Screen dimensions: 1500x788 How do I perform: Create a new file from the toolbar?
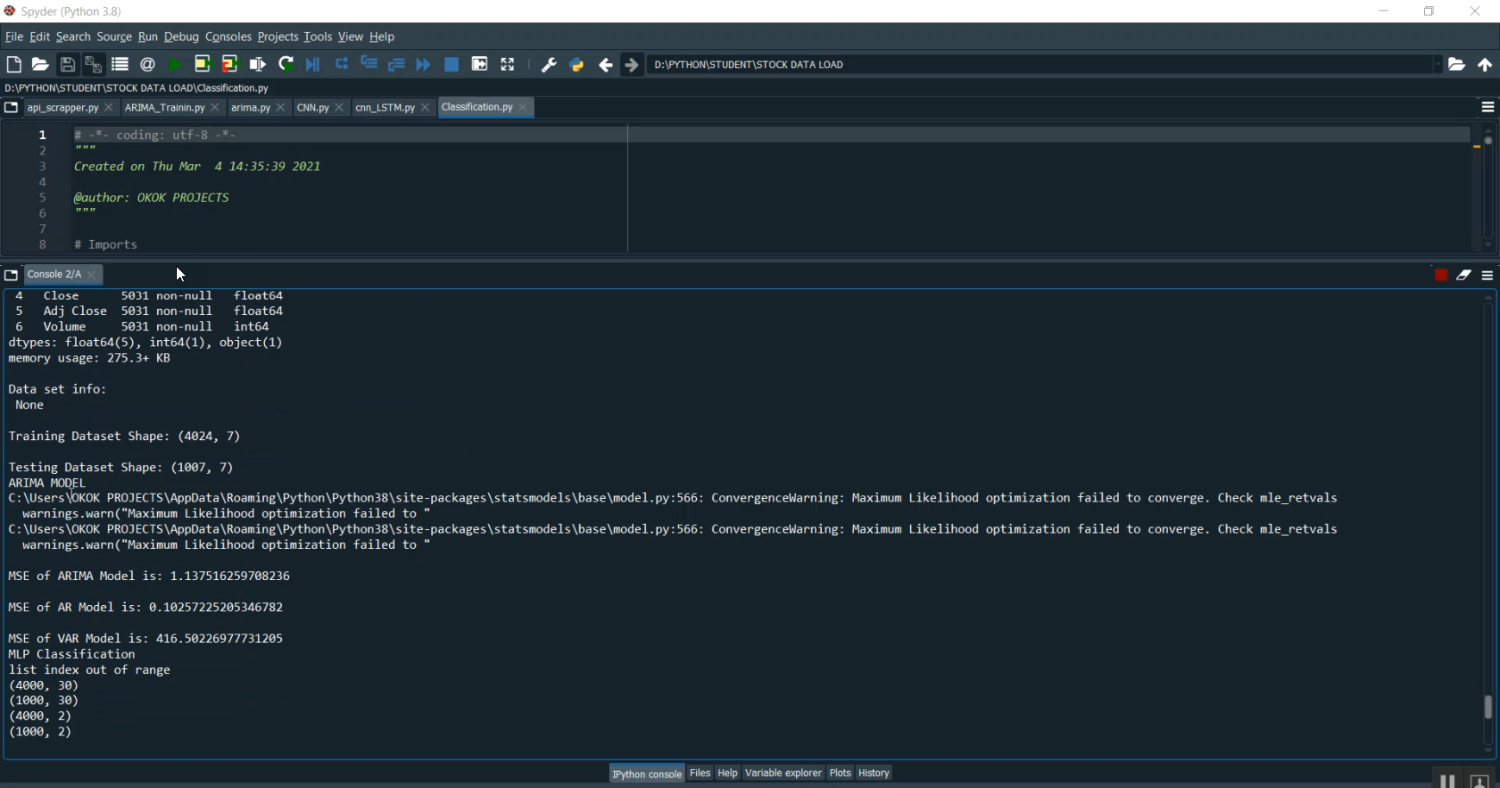click(14, 64)
